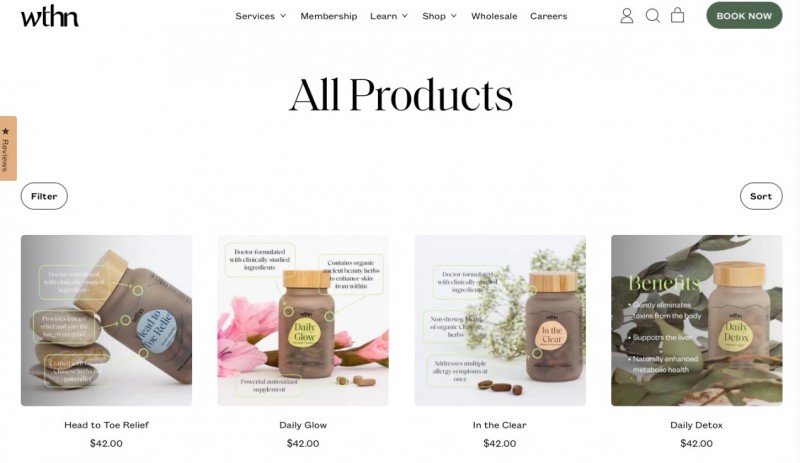Open the Wholesale menu item

pos(494,16)
